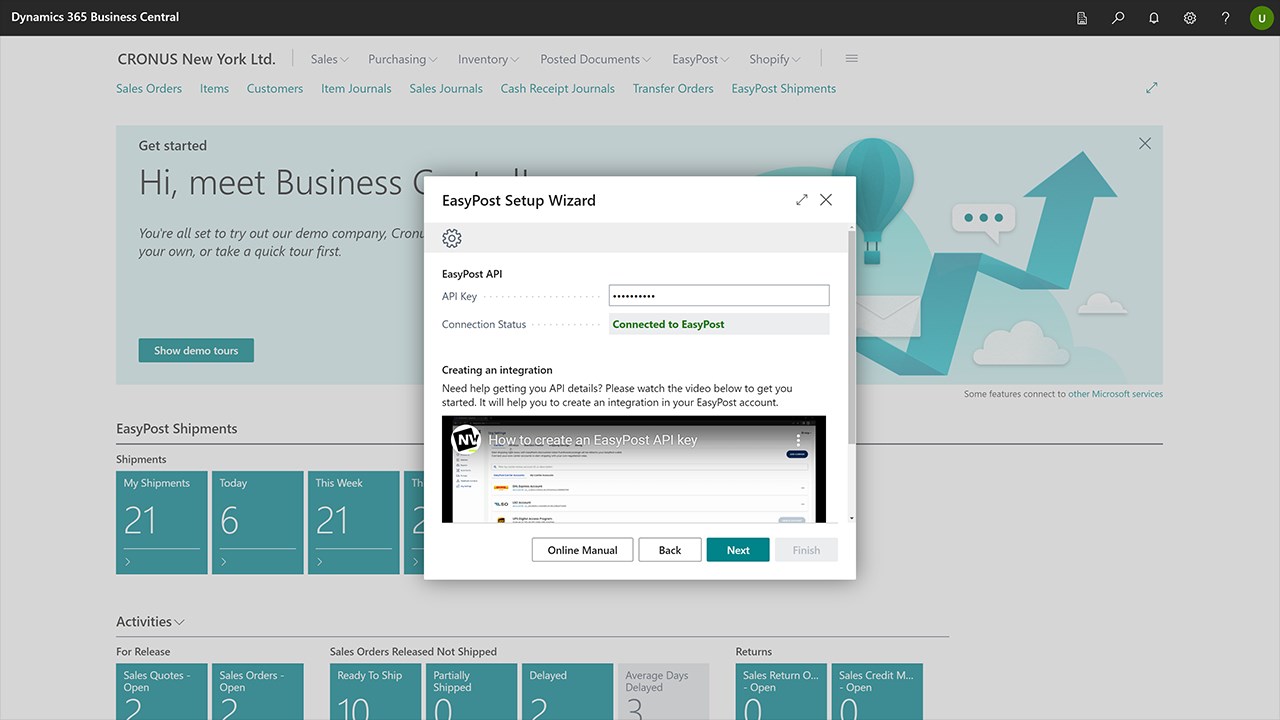Open the Purchasing dropdown menu
1280x720 pixels.
click(403, 59)
